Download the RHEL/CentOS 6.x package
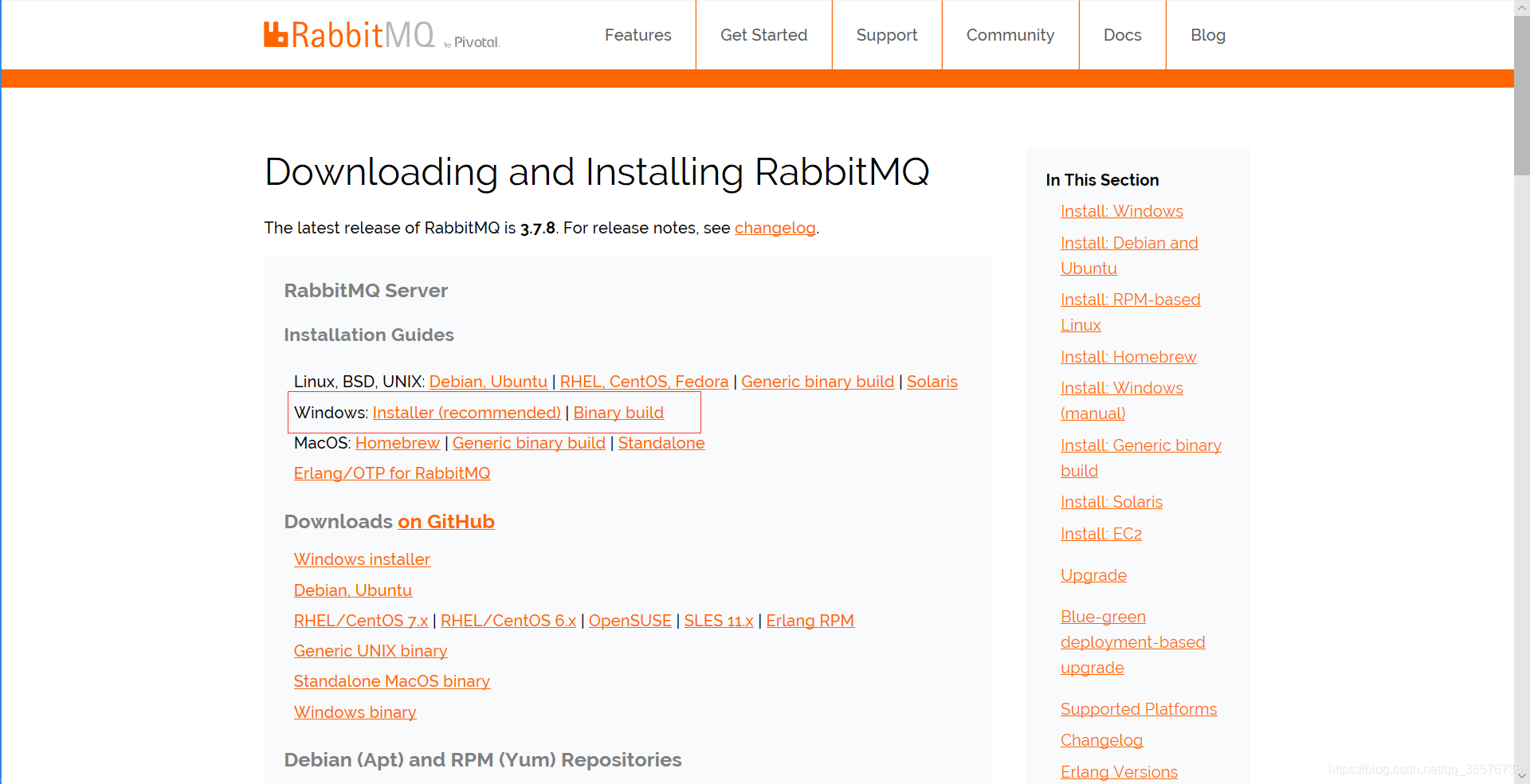The height and width of the screenshot is (784, 1530). [x=508, y=621]
